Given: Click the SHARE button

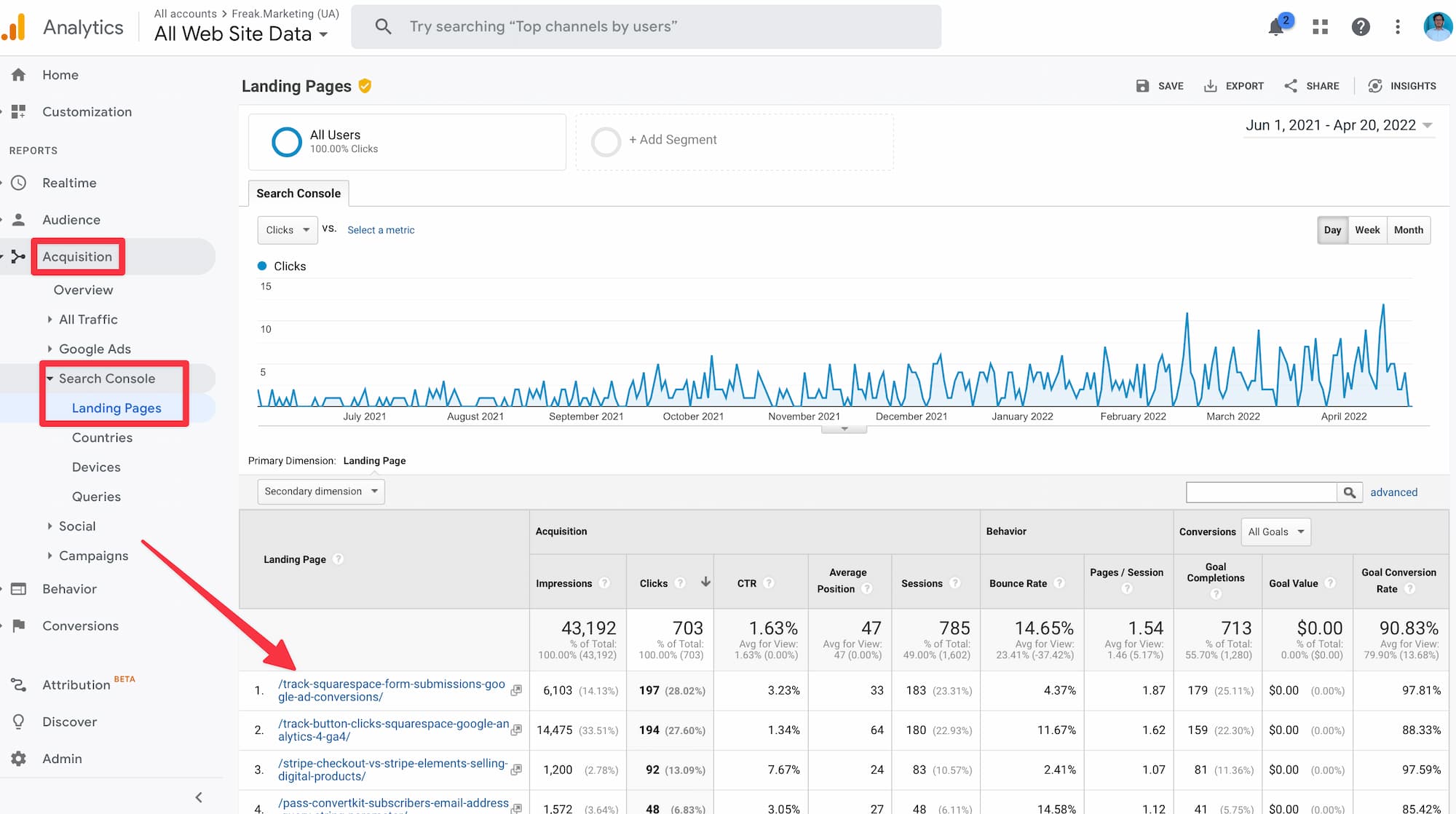Looking at the screenshot, I should (x=1311, y=86).
